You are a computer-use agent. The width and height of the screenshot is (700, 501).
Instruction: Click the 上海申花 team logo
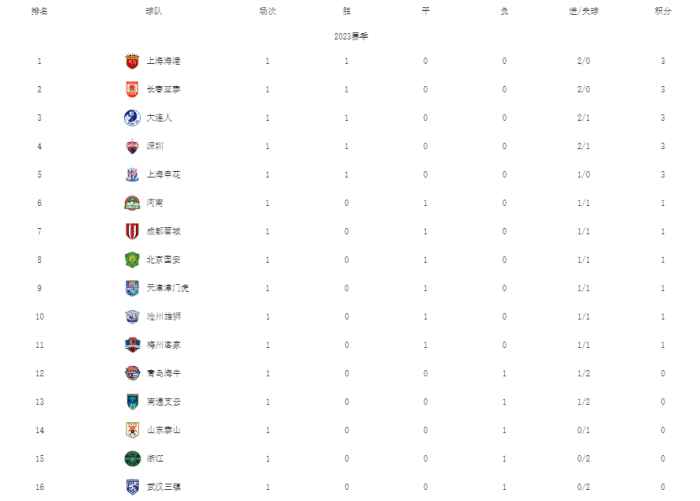coord(132,174)
